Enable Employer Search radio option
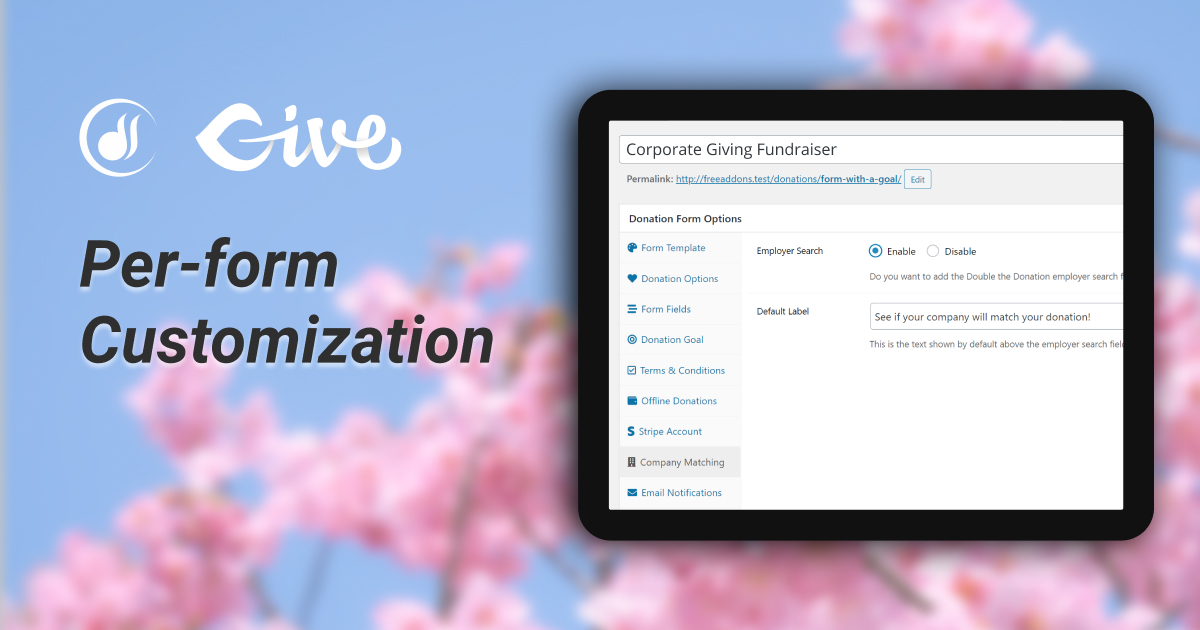This screenshot has height=630, width=1200. point(876,251)
